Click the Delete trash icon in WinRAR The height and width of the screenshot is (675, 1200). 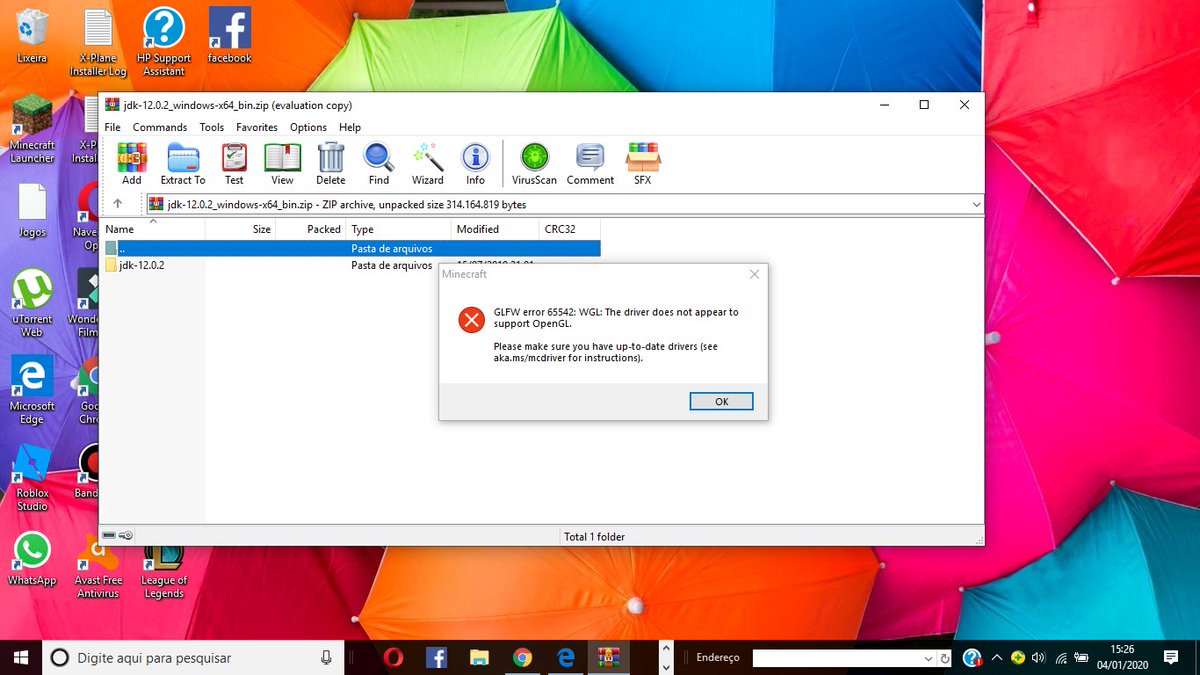point(331,164)
